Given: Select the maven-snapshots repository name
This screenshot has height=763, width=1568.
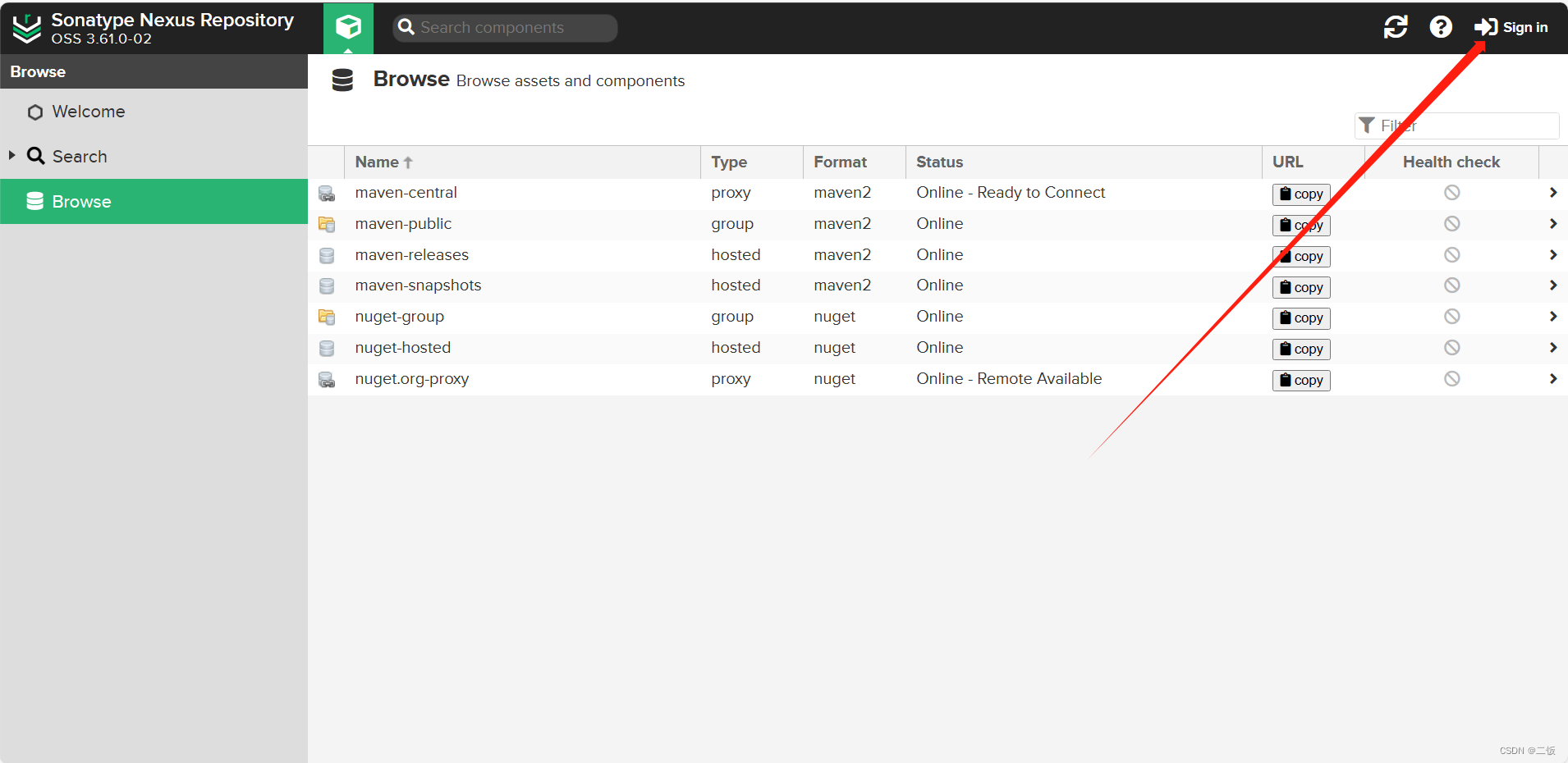Looking at the screenshot, I should coord(418,285).
